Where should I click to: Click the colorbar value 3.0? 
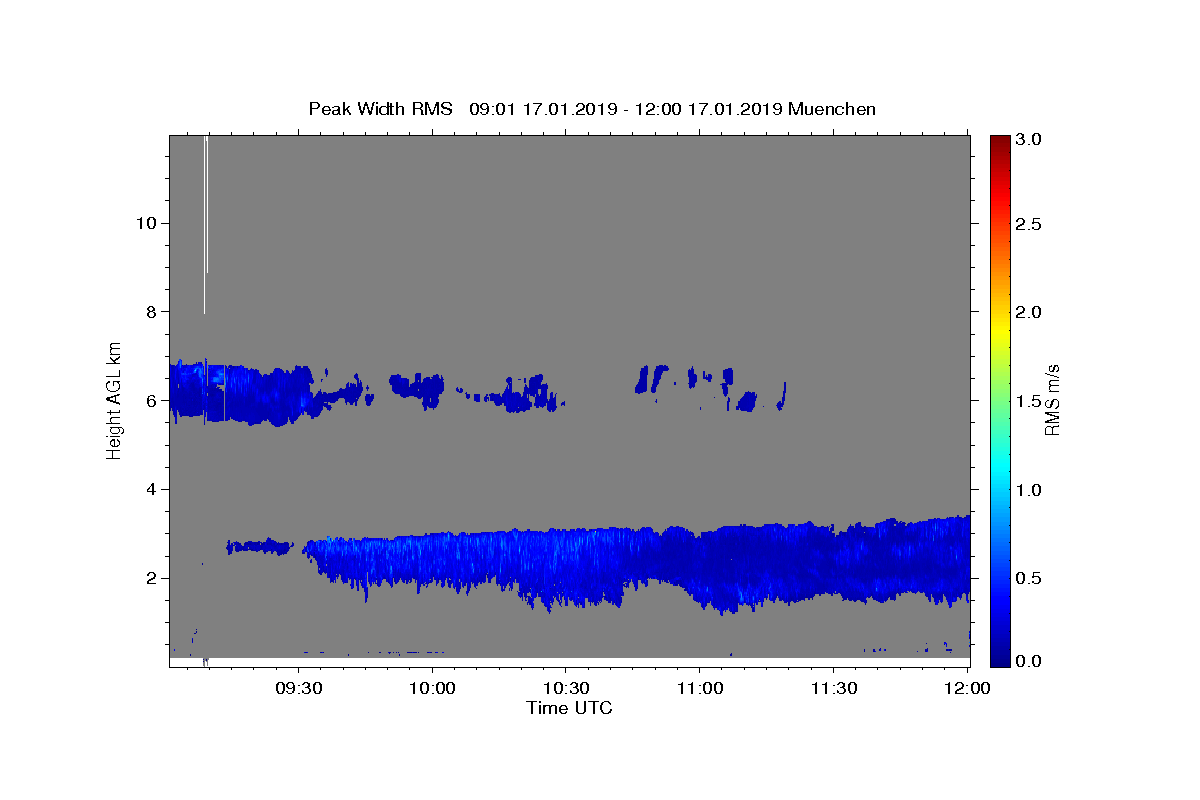[1030, 139]
